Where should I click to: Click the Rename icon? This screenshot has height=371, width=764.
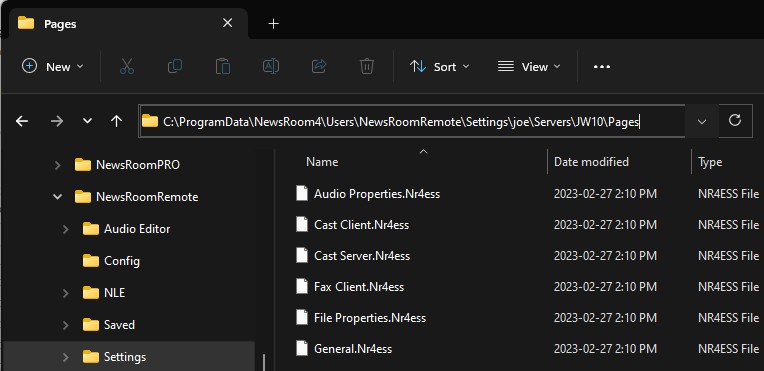point(270,66)
